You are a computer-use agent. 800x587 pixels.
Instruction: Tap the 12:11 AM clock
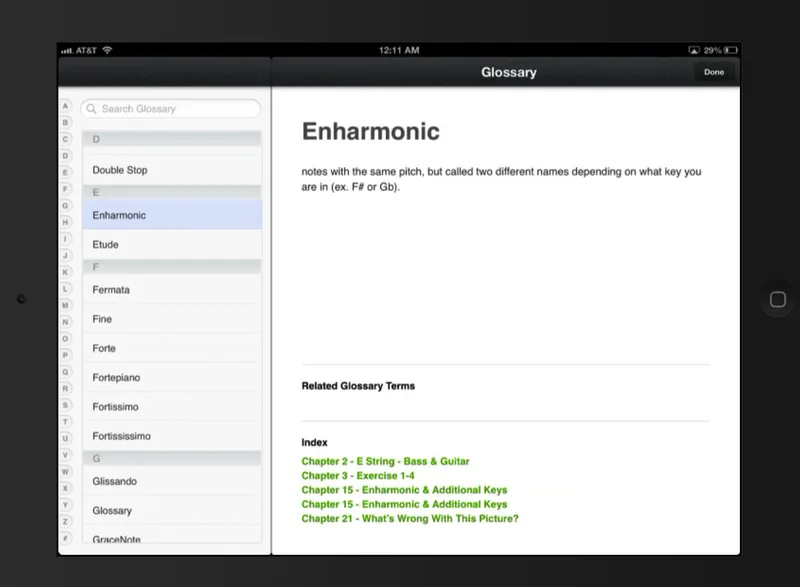pos(399,50)
